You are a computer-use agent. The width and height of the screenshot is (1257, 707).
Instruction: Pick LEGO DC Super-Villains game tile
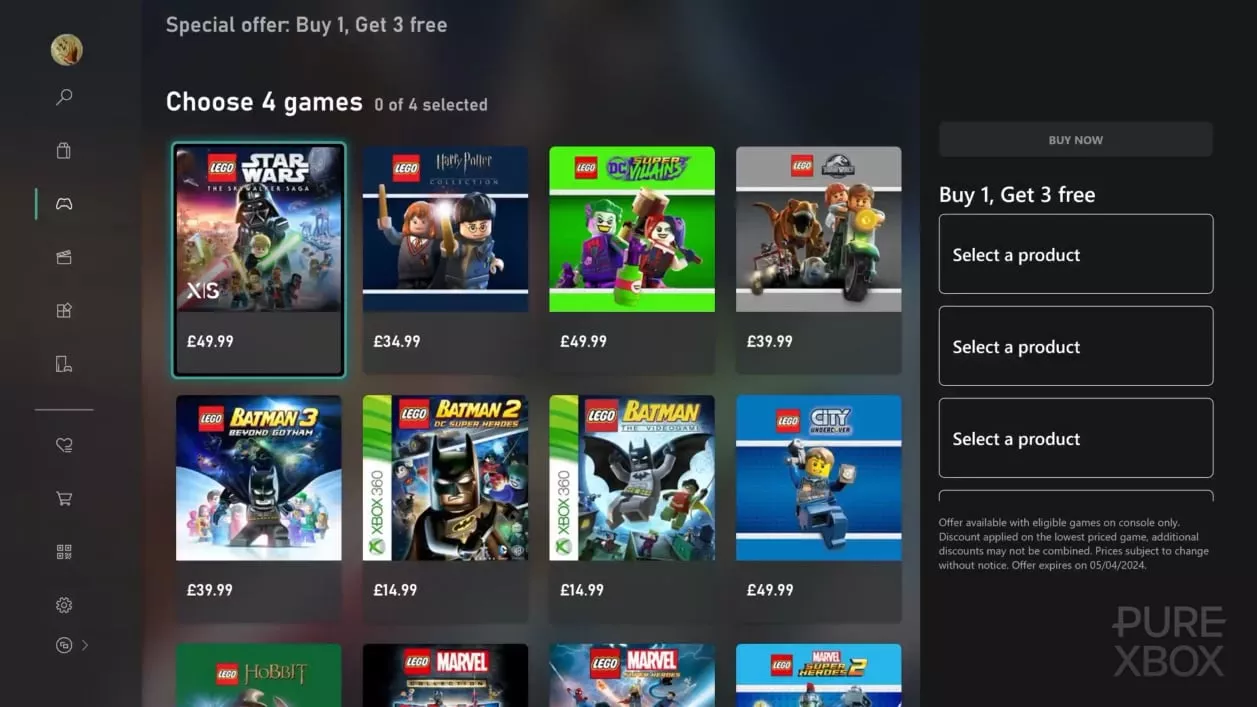point(632,260)
